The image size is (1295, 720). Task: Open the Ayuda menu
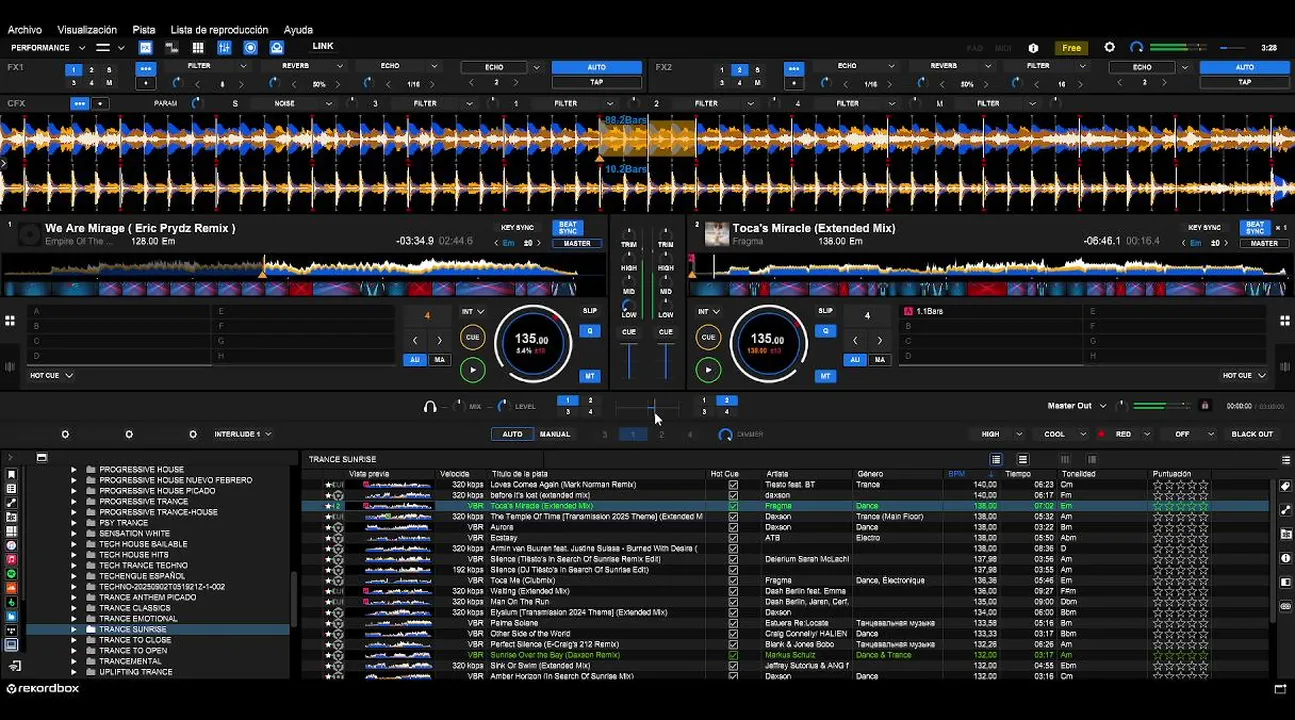tap(298, 30)
